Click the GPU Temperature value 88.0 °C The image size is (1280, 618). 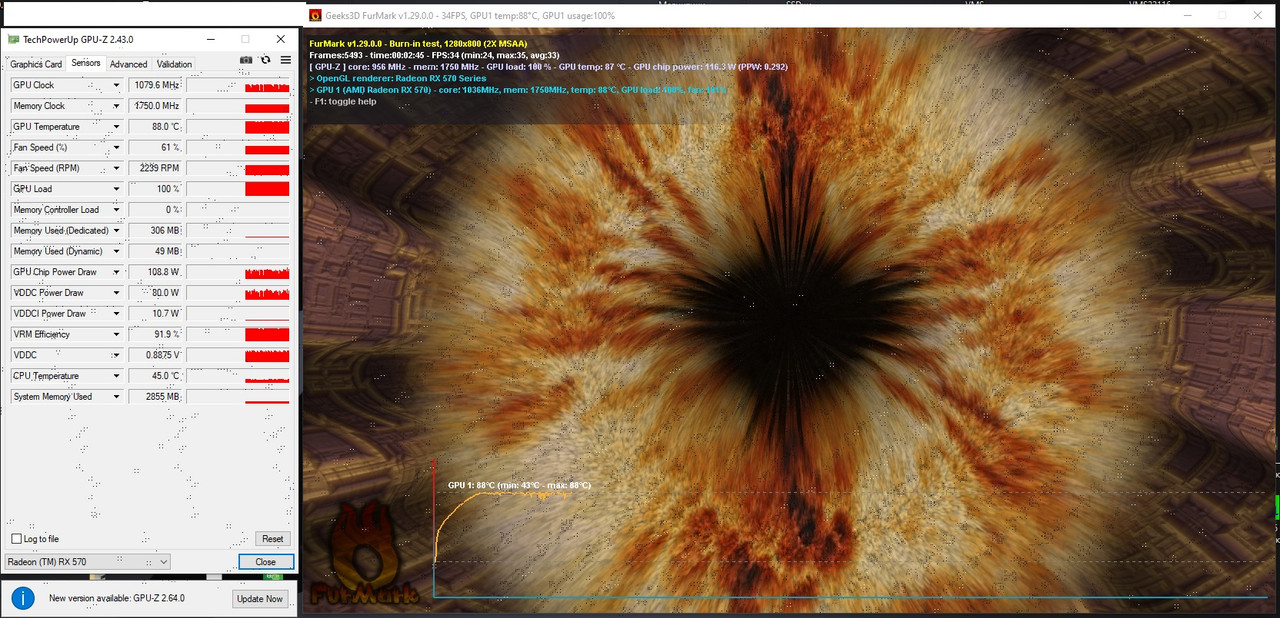[x=155, y=127]
